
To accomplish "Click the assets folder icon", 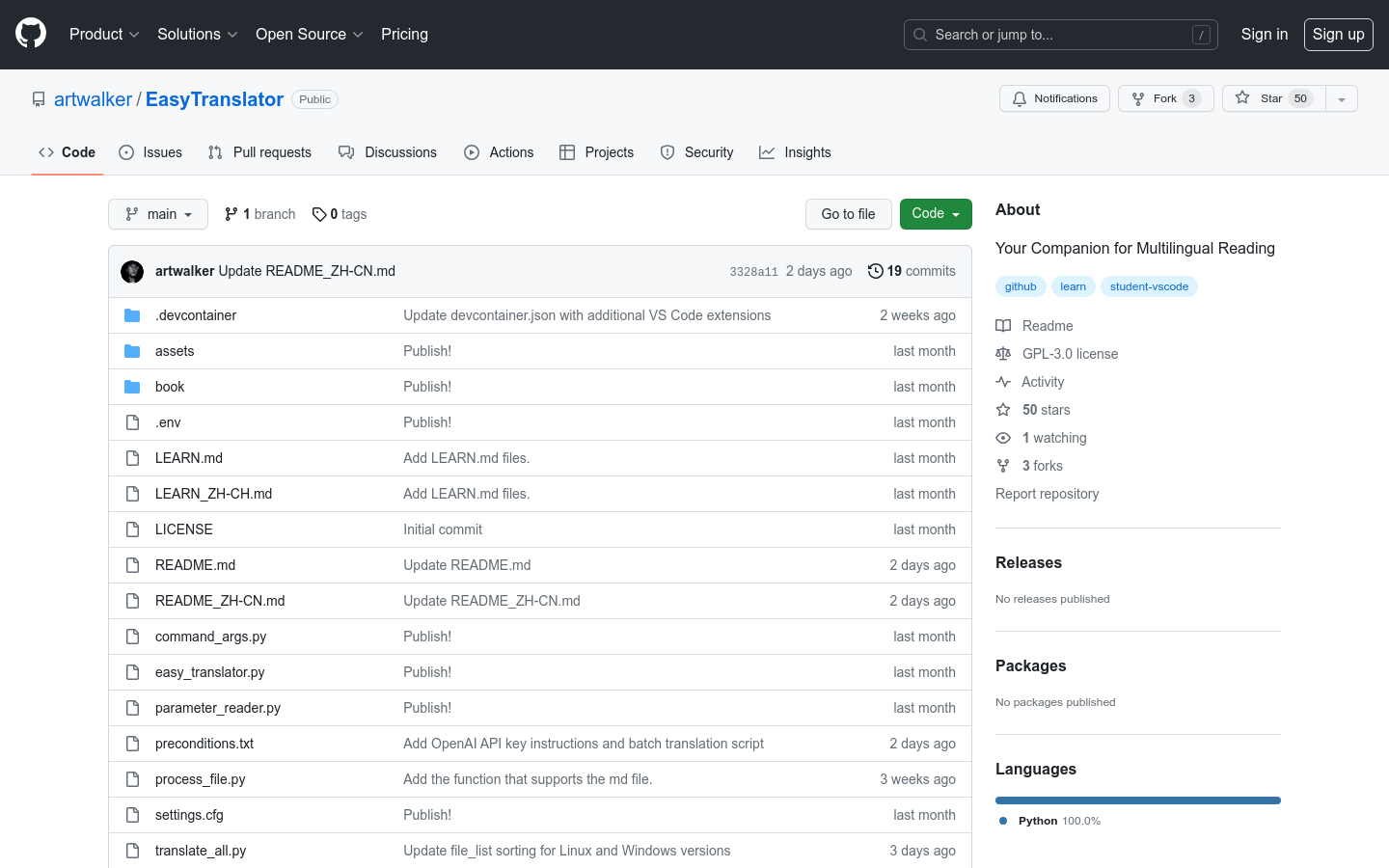I will (x=132, y=351).
